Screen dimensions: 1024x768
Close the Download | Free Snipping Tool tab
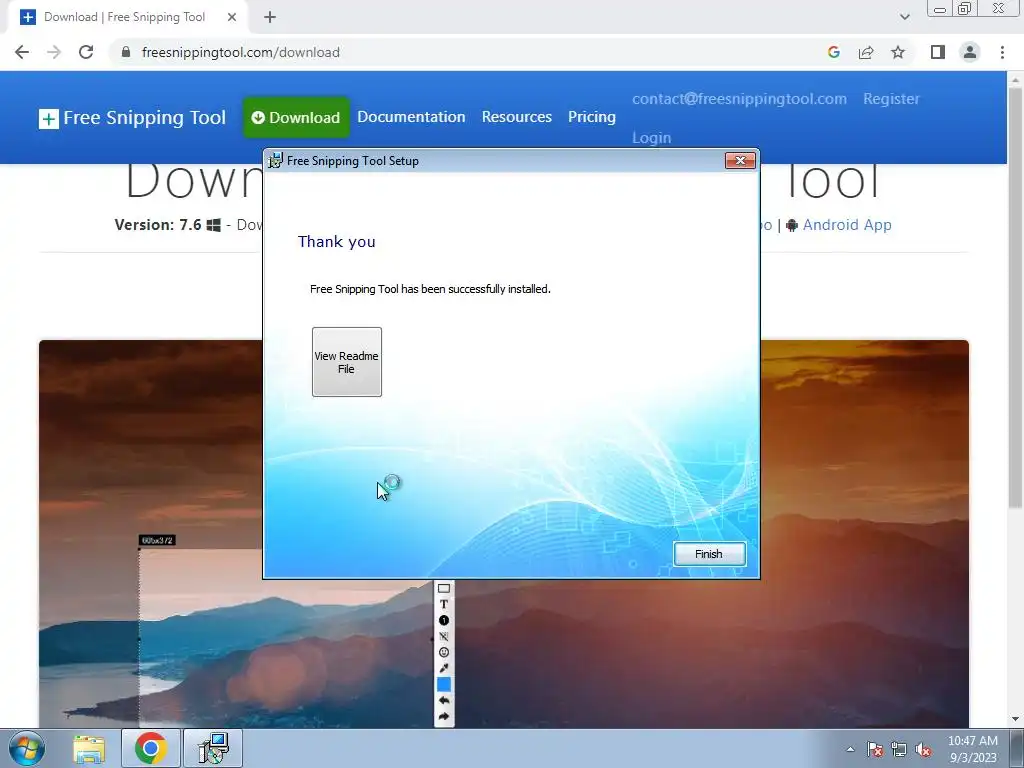pos(232,17)
